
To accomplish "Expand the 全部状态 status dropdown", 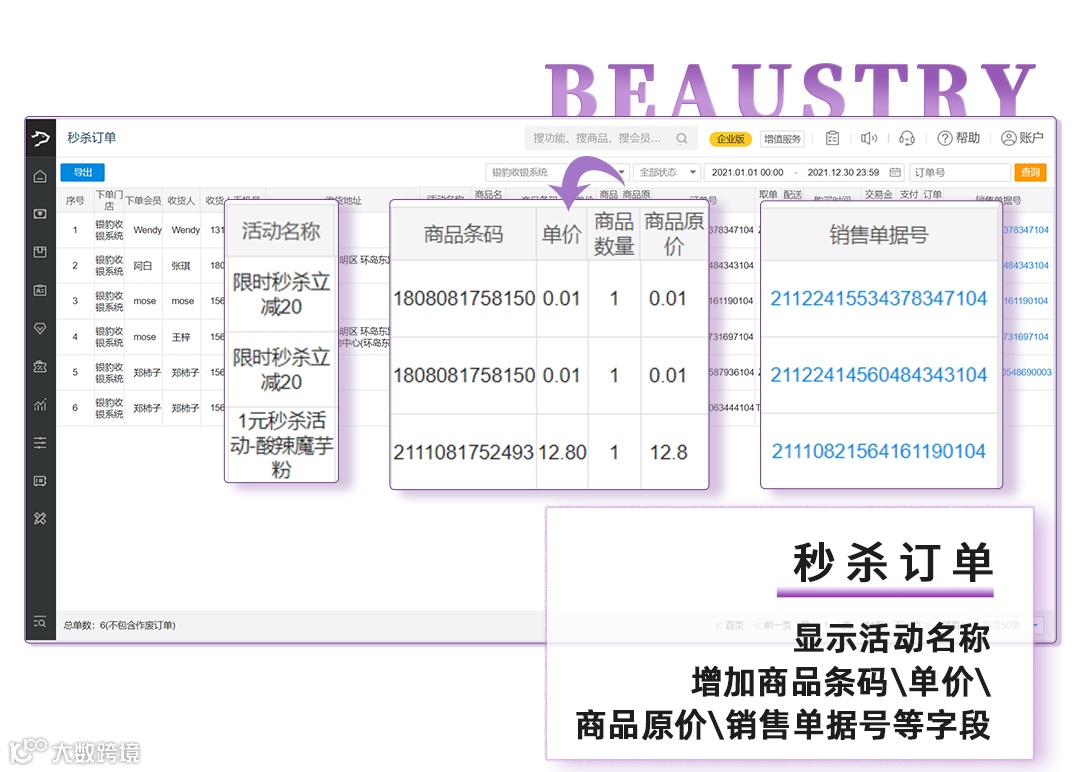I will tap(666, 172).
